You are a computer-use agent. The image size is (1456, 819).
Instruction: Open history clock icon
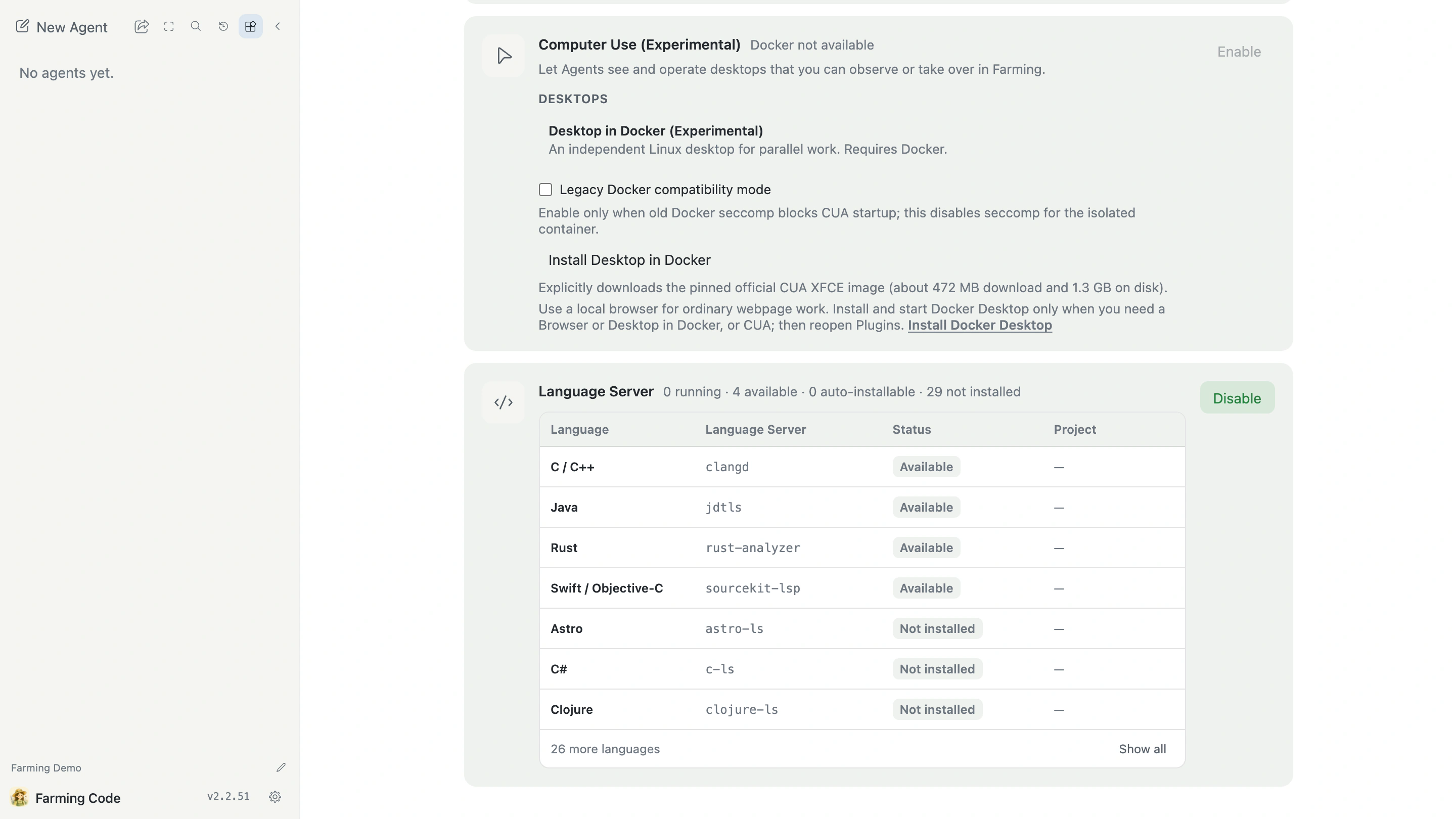point(223,27)
